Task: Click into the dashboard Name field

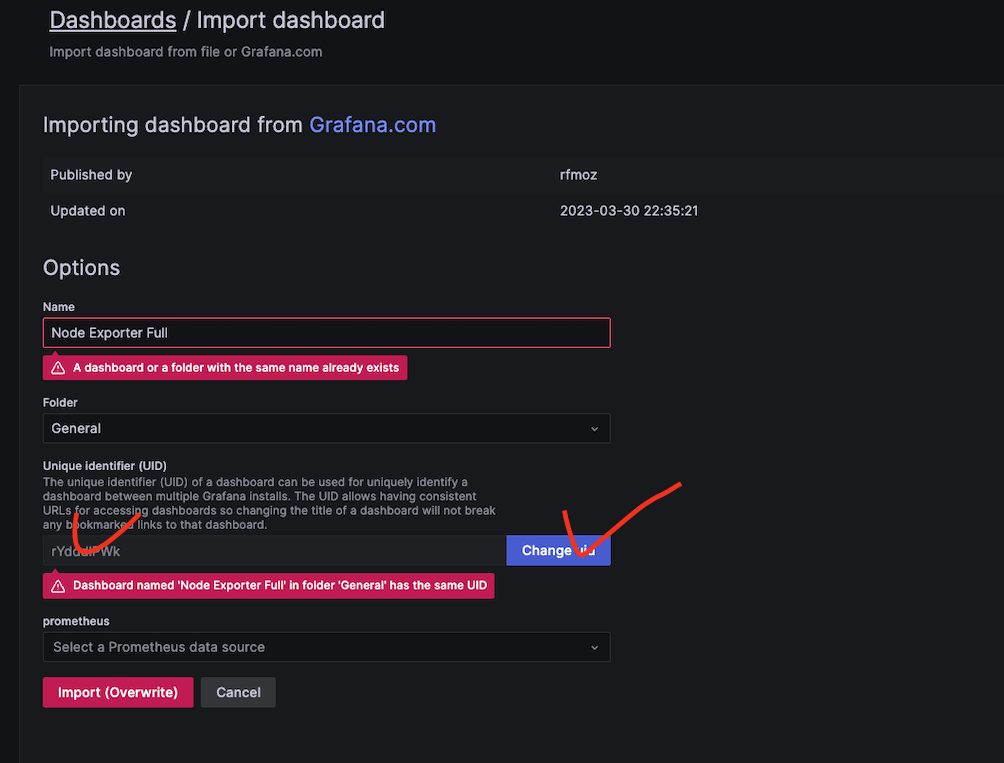Action: (x=326, y=333)
